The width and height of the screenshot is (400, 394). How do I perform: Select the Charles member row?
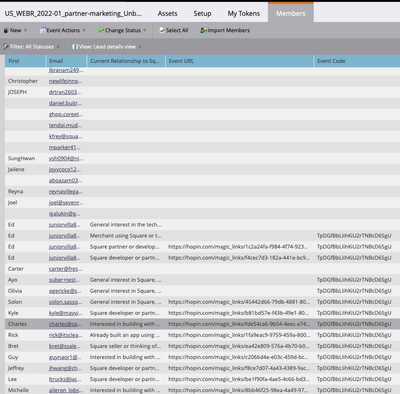tap(202, 324)
